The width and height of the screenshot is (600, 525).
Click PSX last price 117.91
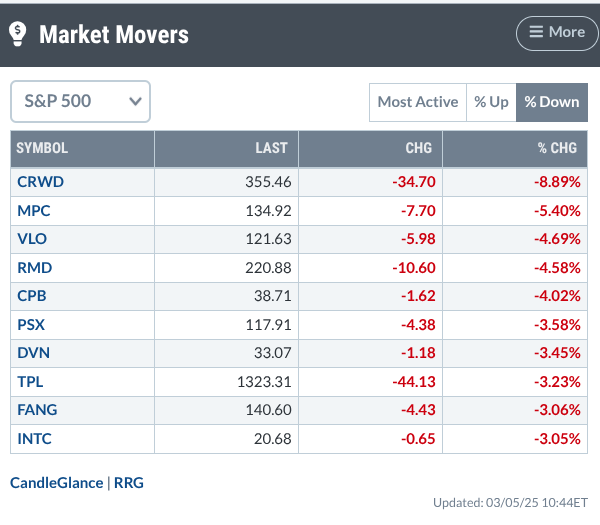tap(268, 325)
